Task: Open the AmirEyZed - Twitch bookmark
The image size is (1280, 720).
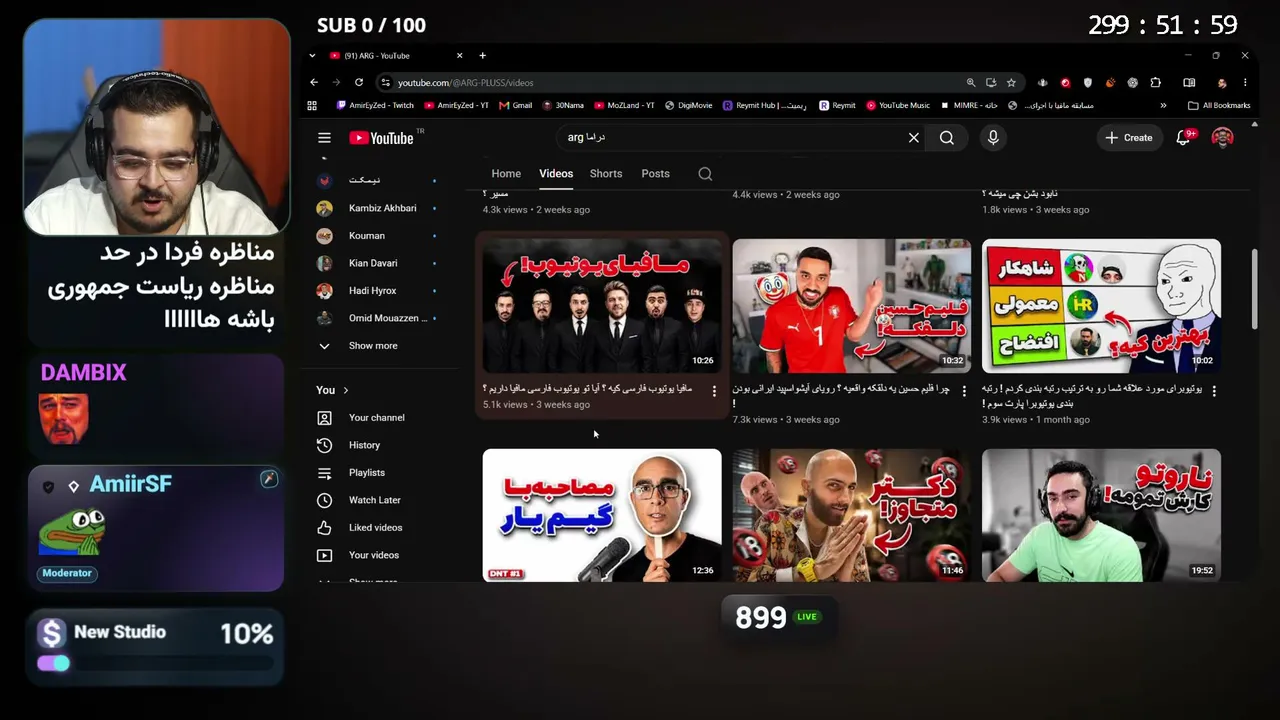Action: [x=375, y=105]
